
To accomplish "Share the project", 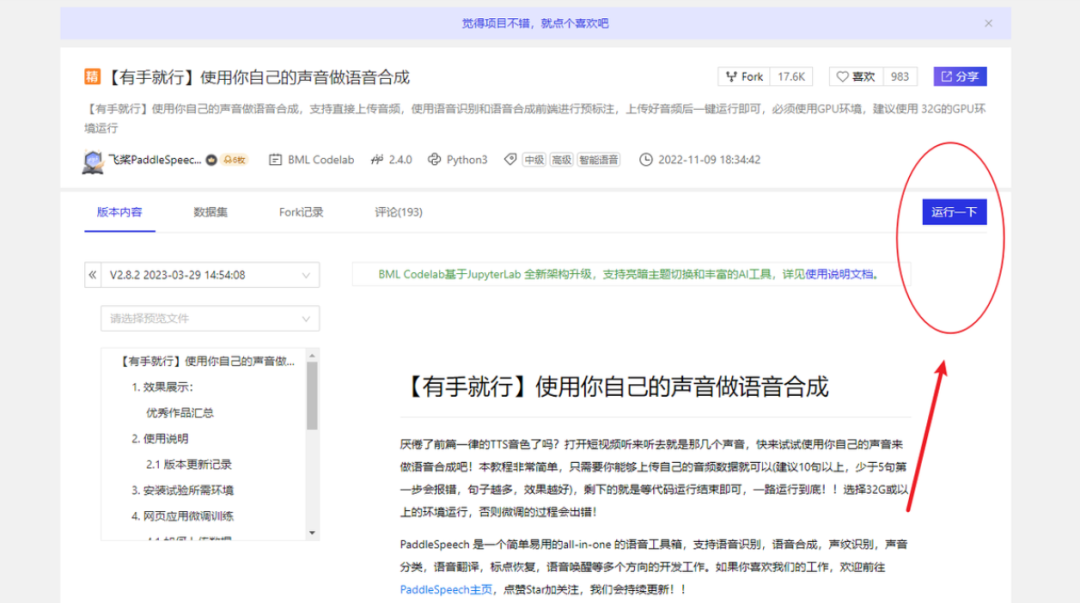I will 960,76.
